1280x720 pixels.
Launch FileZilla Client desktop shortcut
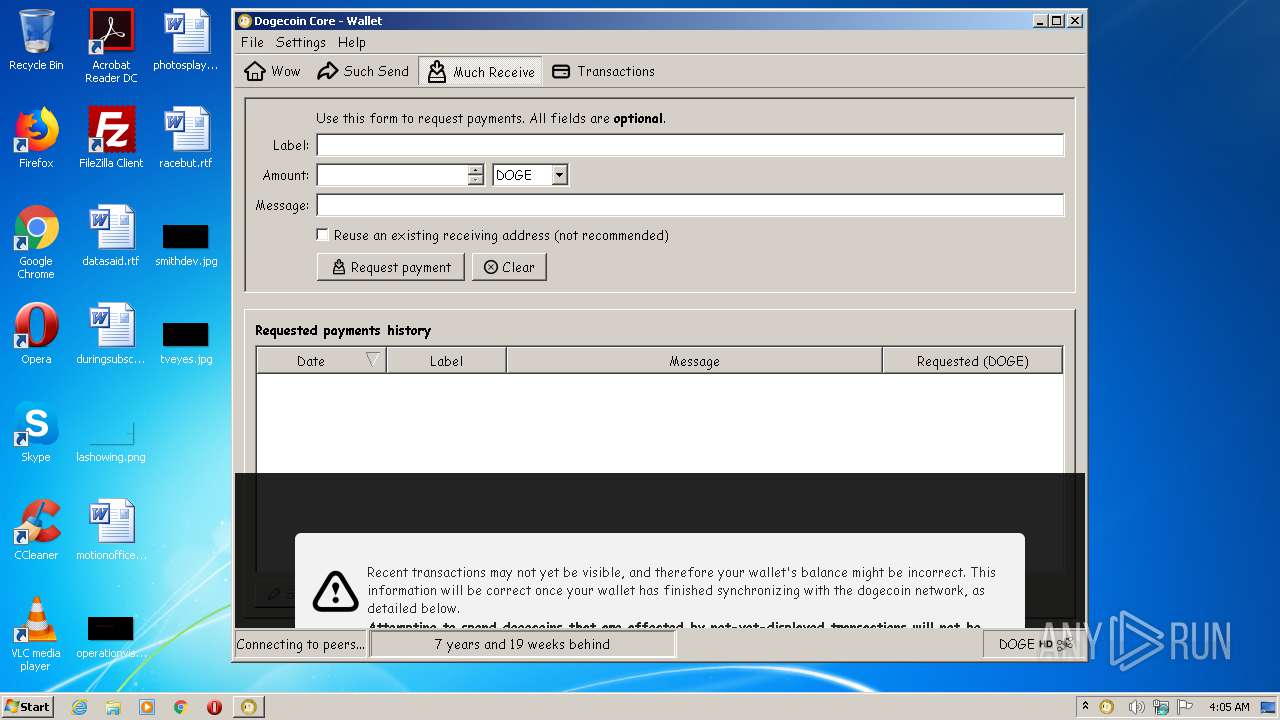(x=111, y=138)
